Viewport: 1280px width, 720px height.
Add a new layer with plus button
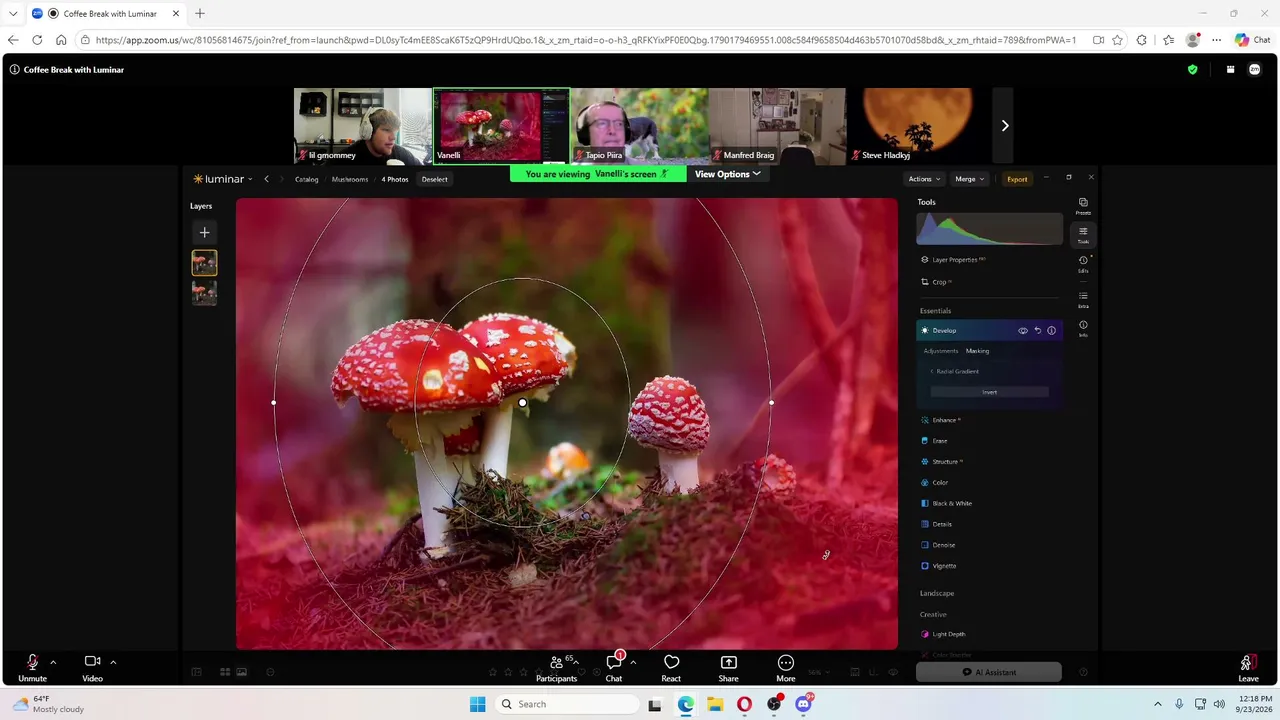[x=204, y=232]
